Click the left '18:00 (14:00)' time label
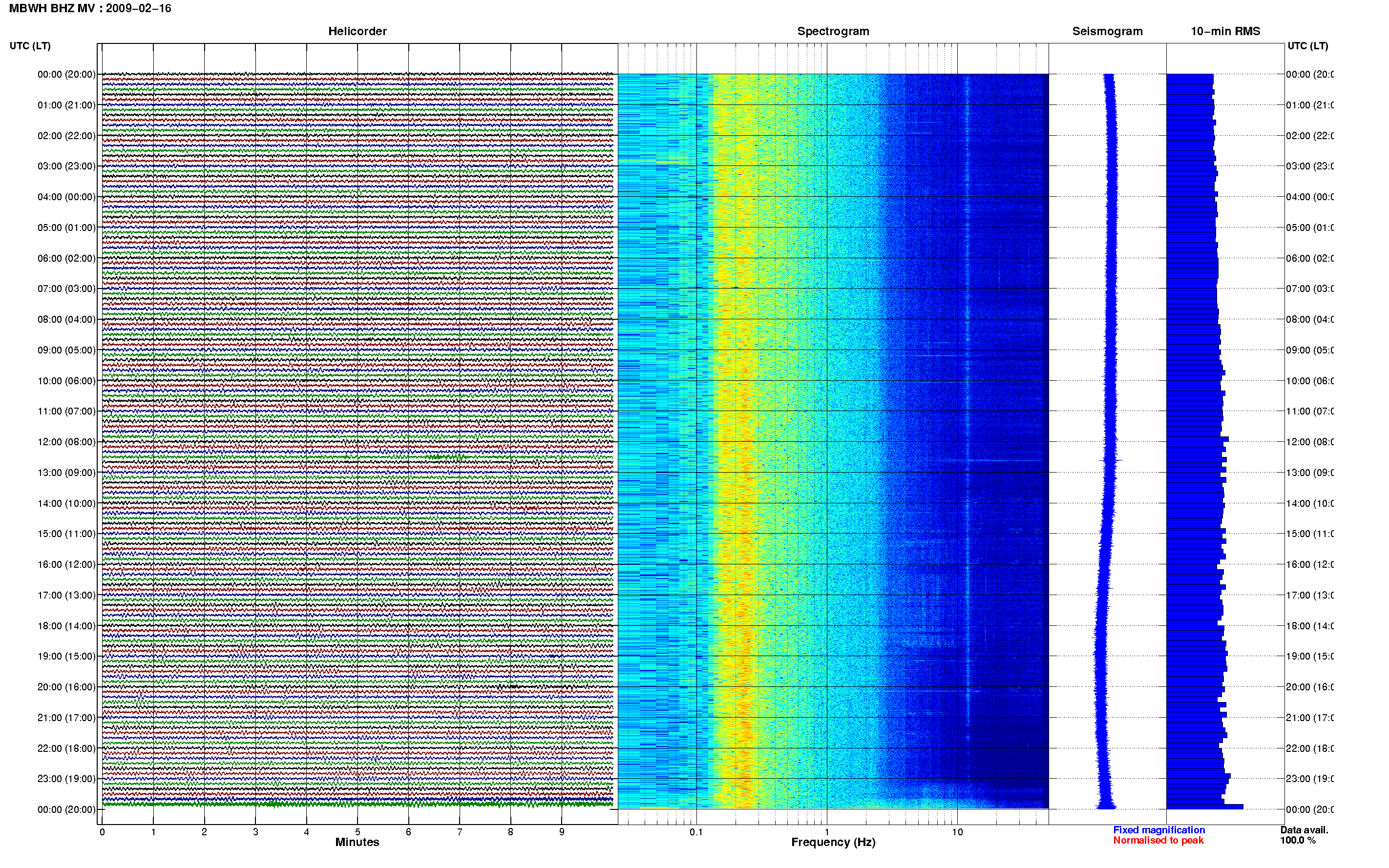The height and width of the screenshot is (868, 1389). click(x=66, y=626)
